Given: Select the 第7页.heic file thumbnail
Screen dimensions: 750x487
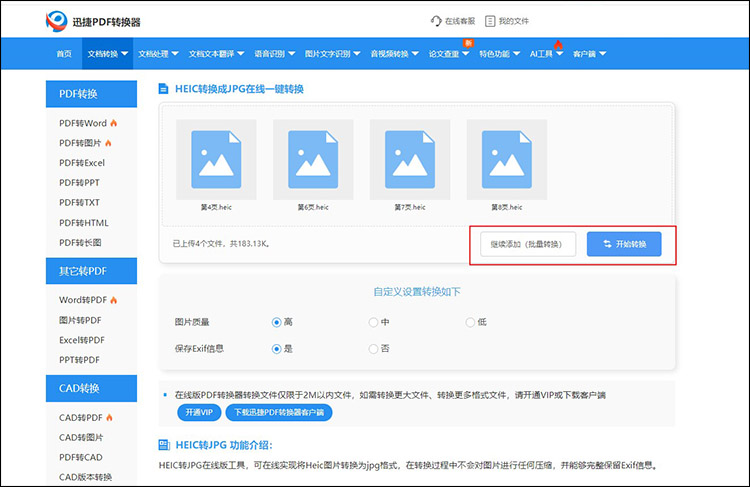Looking at the screenshot, I should coord(410,159).
